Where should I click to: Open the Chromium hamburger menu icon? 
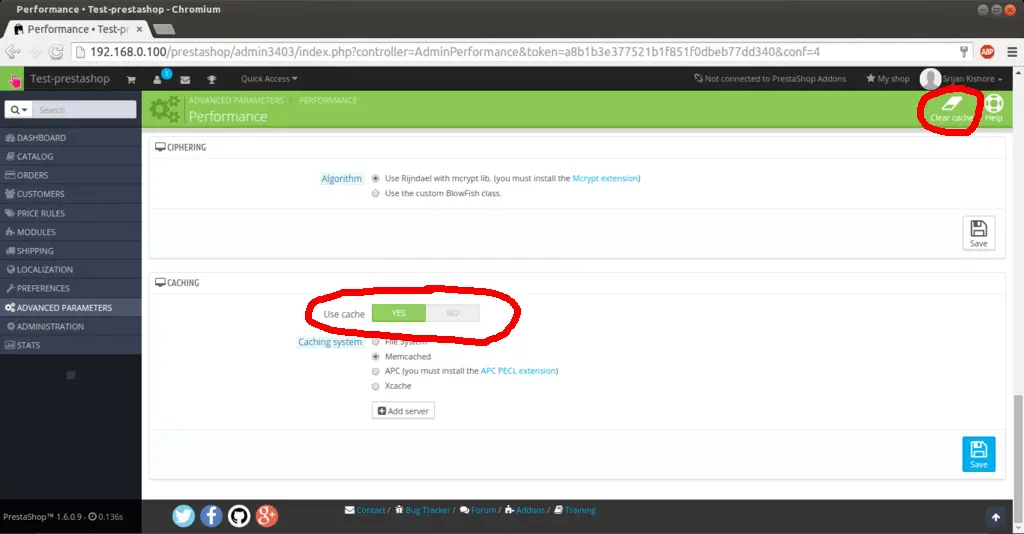[x=1012, y=52]
